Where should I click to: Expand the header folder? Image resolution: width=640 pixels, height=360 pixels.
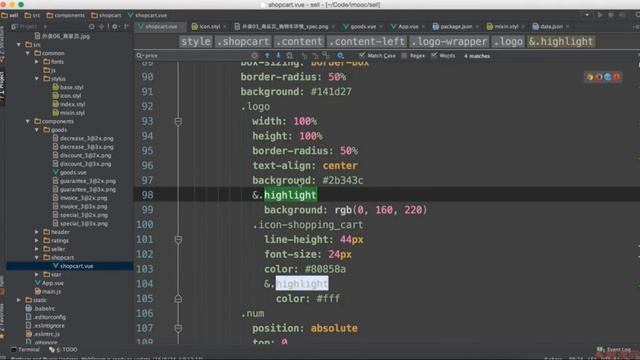coord(37,232)
